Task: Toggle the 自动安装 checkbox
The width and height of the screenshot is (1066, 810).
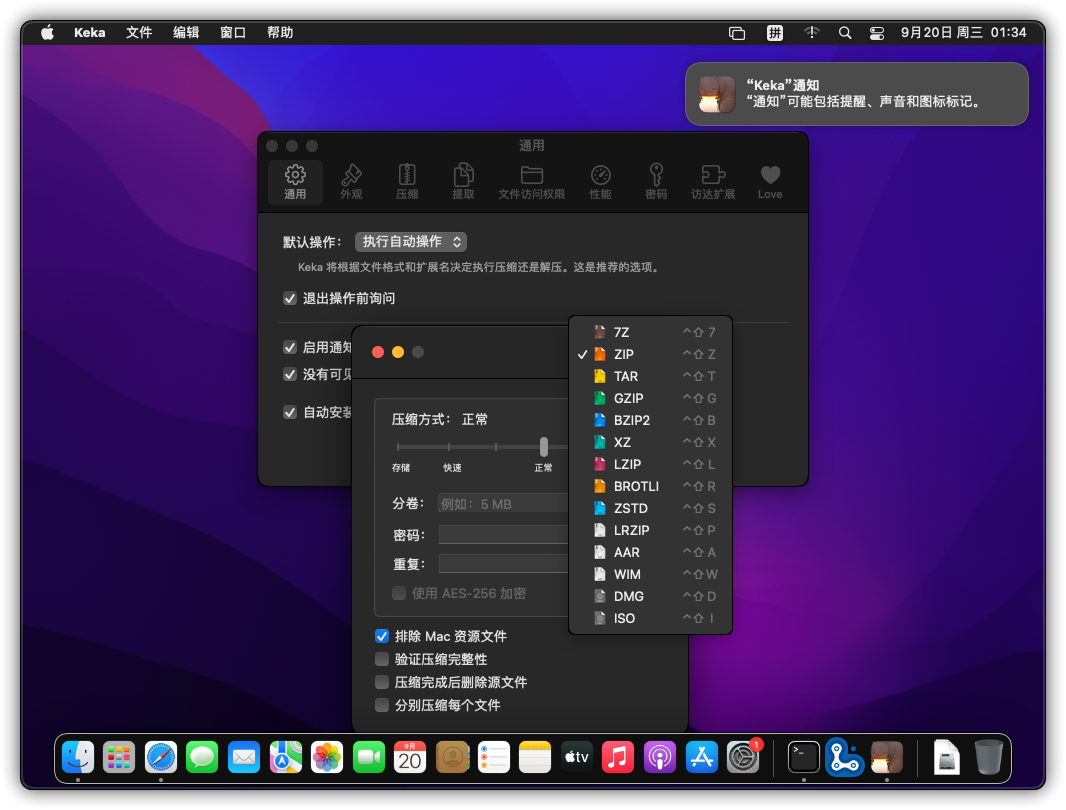Action: coord(290,412)
